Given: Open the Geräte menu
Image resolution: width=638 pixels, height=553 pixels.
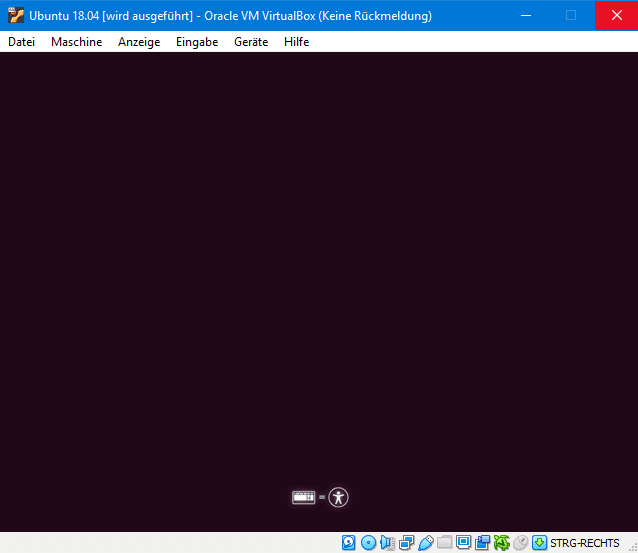Looking at the screenshot, I should (251, 42).
